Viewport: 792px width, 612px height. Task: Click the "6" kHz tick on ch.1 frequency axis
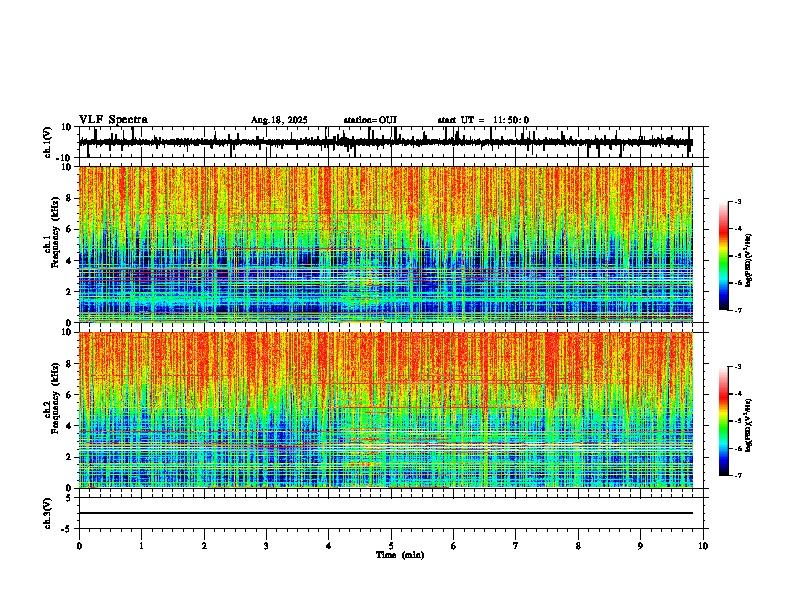pos(70,229)
